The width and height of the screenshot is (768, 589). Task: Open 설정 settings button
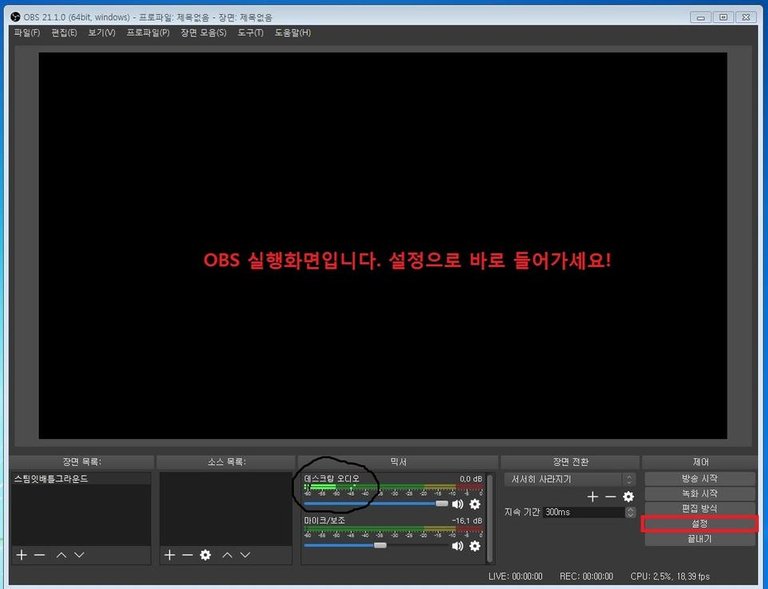coord(700,524)
